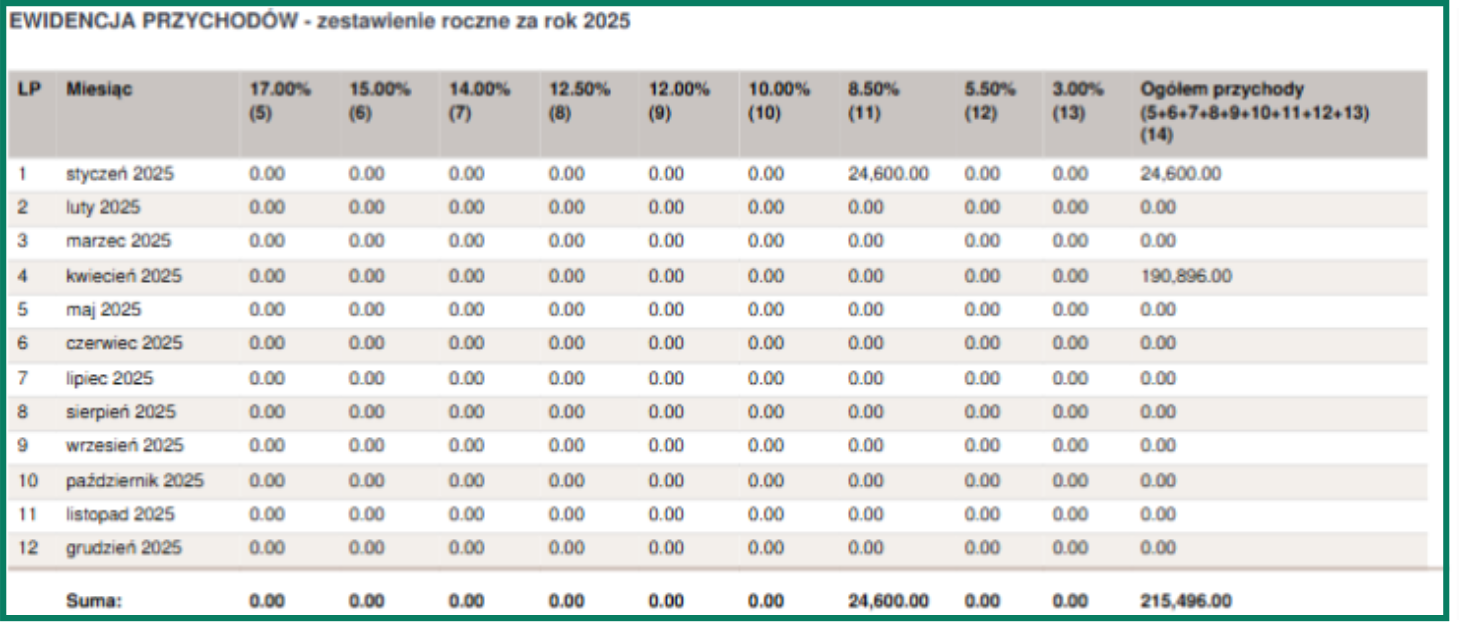Click 24,600.00 in the Suma row

(889, 601)
